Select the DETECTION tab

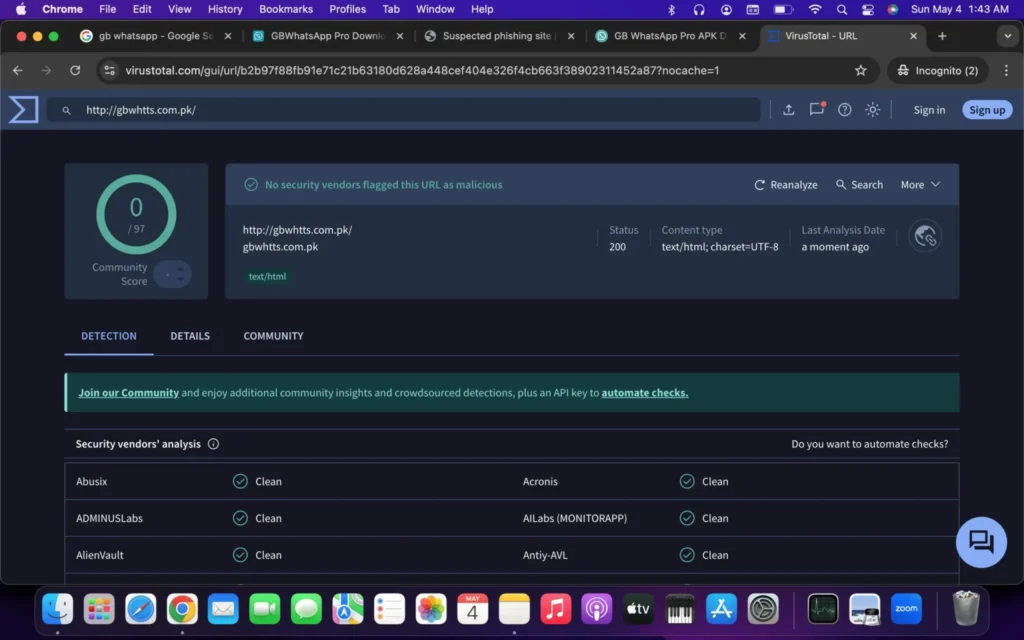point(108,336)
